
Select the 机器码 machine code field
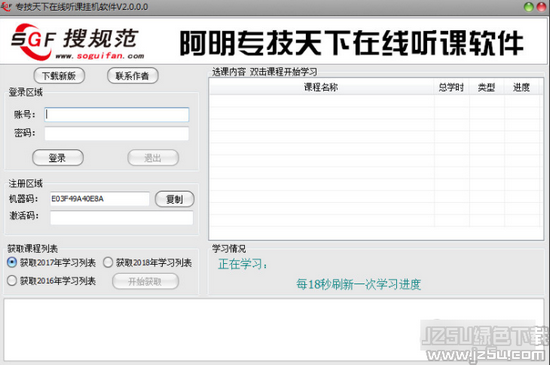100,199
